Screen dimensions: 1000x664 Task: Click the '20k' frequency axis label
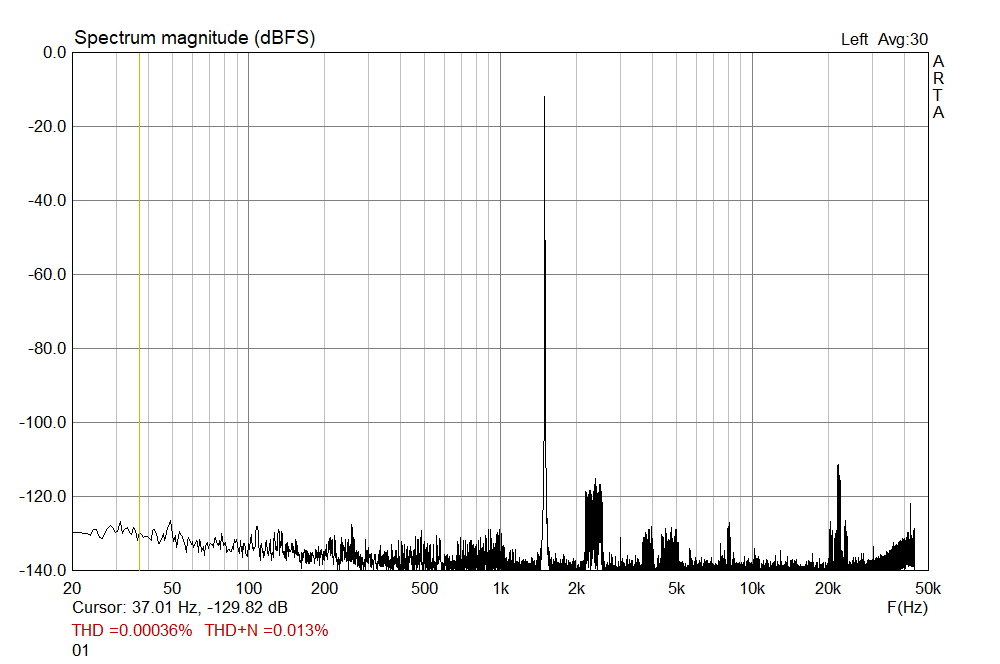828,589
